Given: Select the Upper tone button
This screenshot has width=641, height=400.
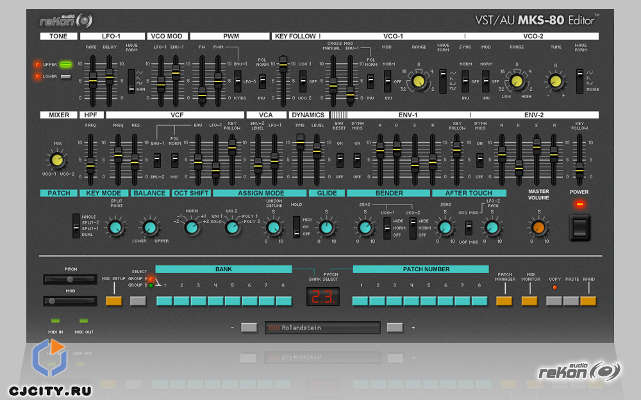Looking at the screenshot, I should 65,65.
